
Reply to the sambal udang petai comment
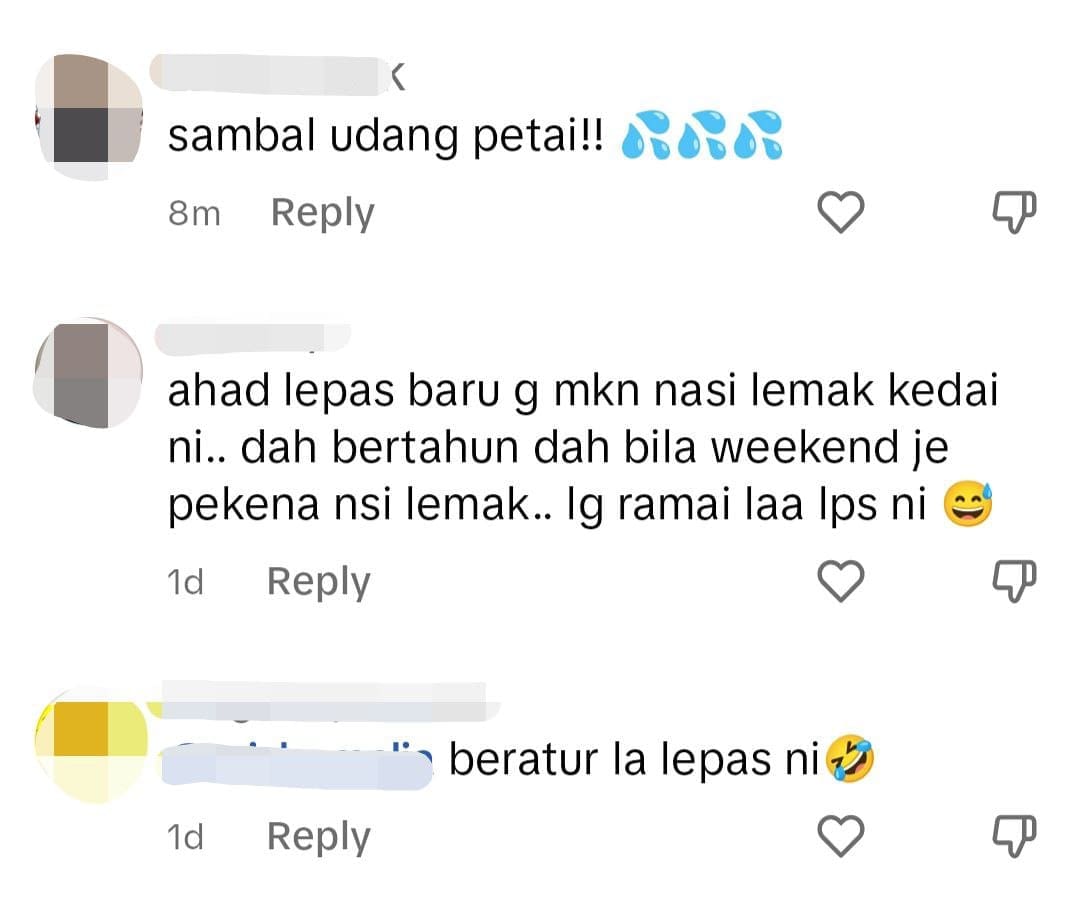tap(322, 213)
